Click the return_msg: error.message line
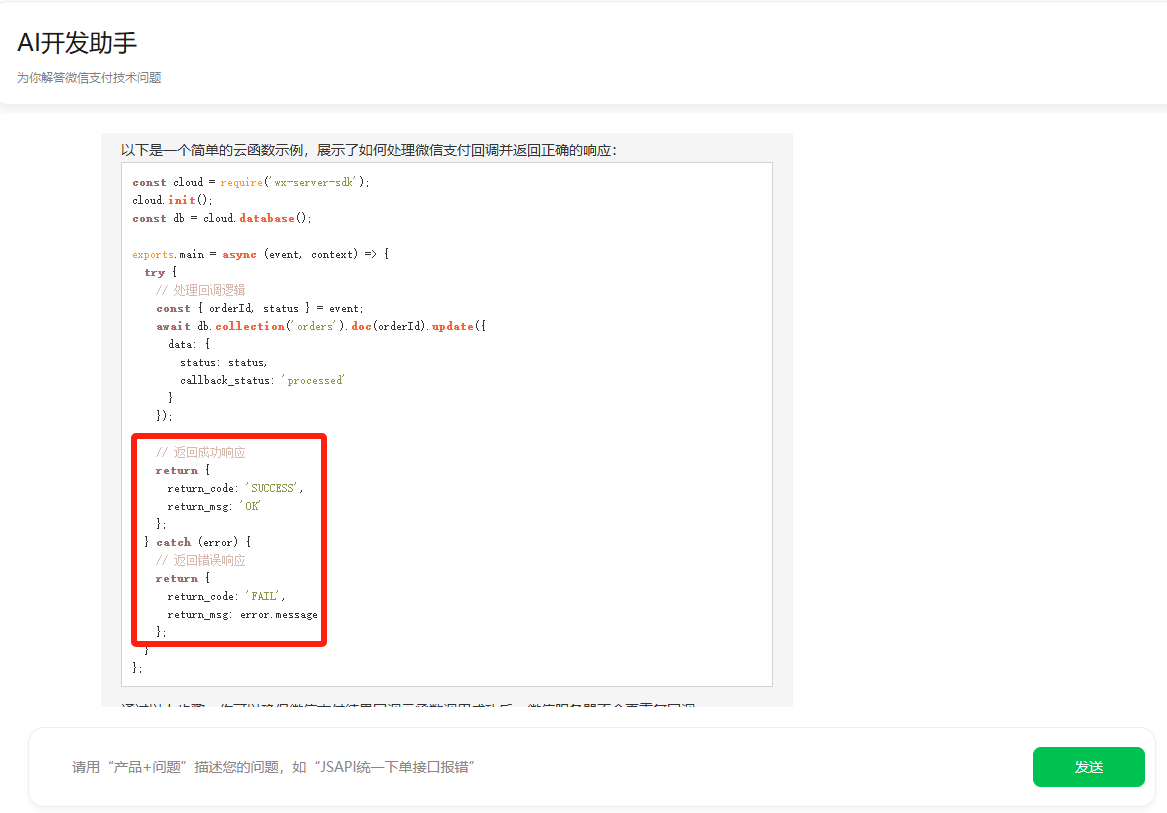 point(243,614)
